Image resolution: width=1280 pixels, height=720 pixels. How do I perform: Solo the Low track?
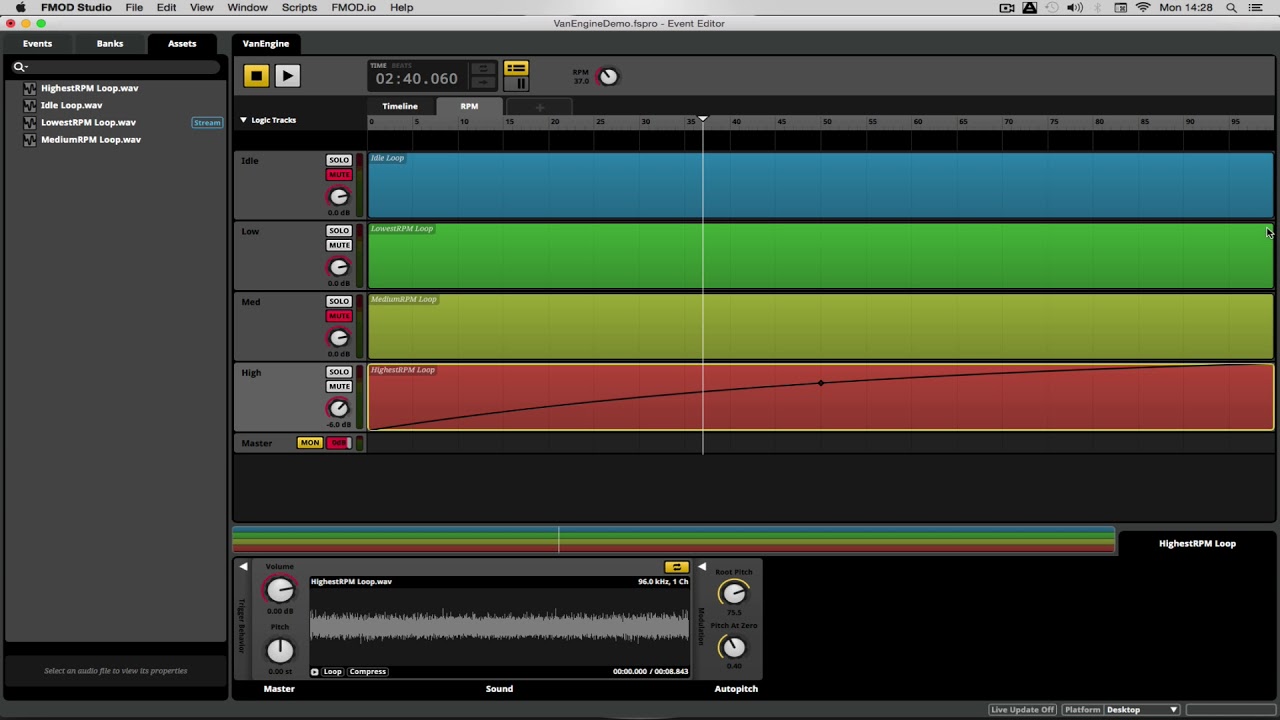click(x=339, y=231)
